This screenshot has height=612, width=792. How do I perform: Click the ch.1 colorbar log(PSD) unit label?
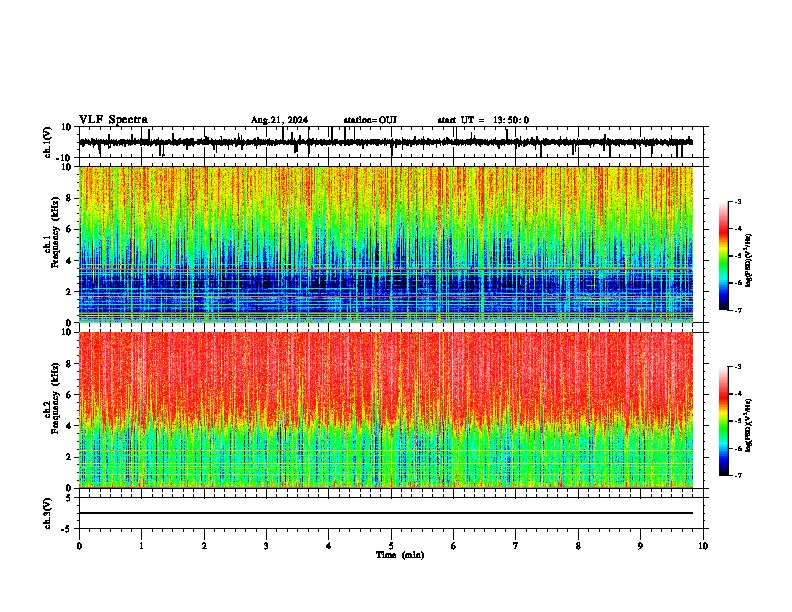click(748, 261)
